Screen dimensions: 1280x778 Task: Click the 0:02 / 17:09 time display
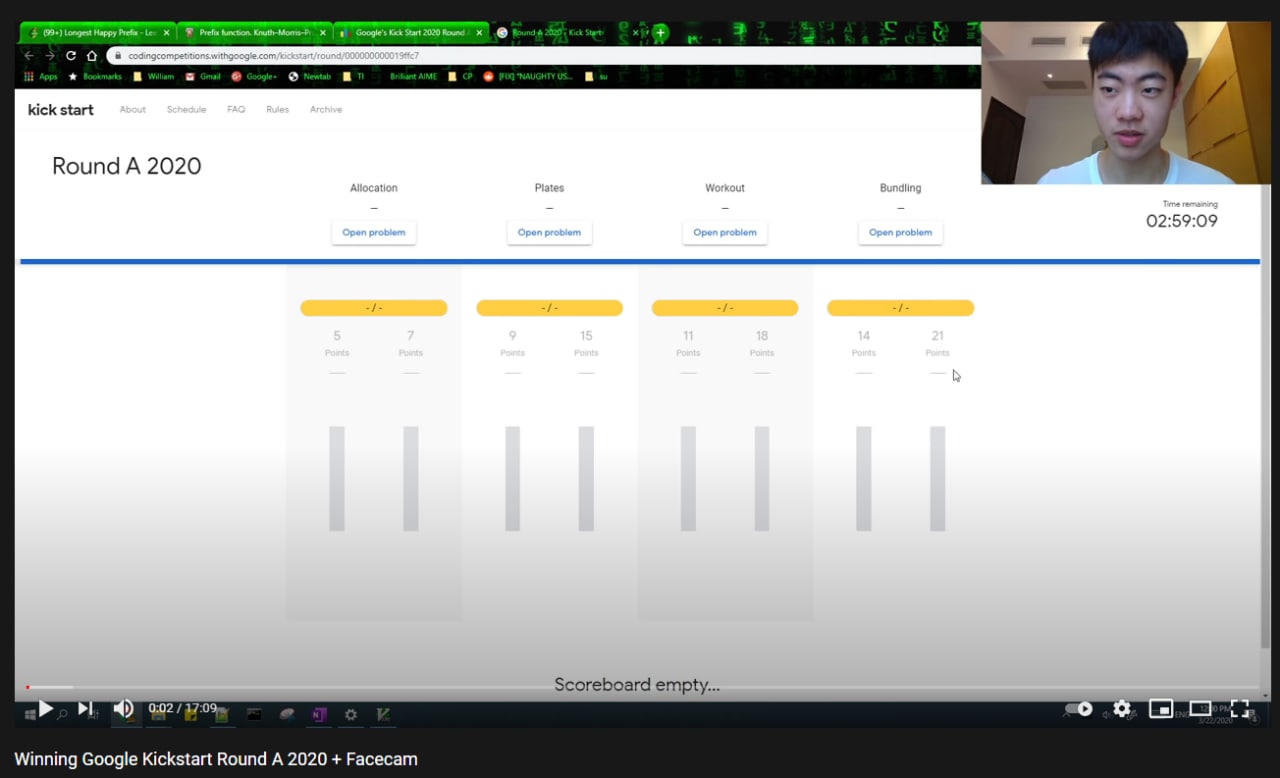(x=182, y=708)
